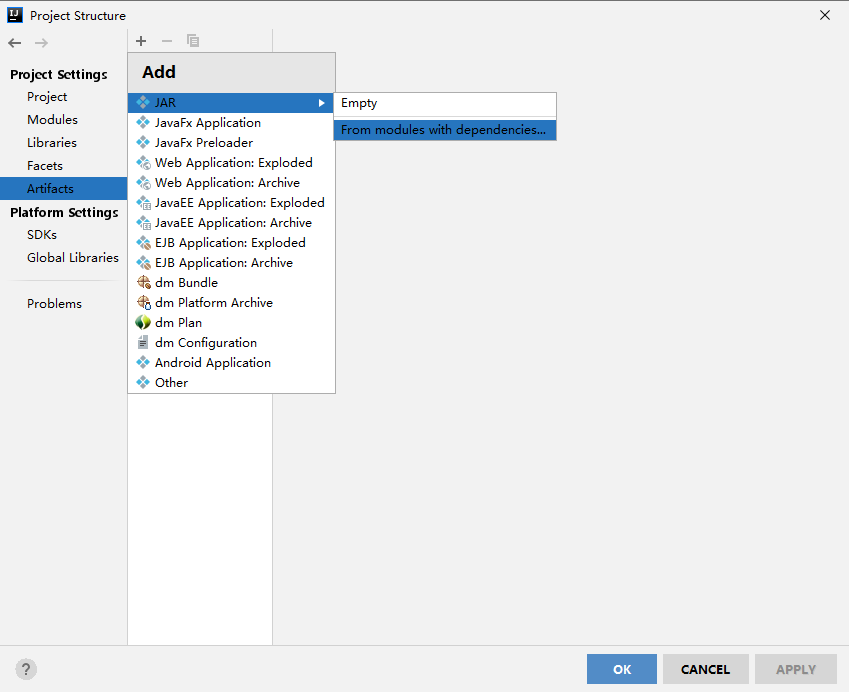Choose JavaFx Application entry

231,123
